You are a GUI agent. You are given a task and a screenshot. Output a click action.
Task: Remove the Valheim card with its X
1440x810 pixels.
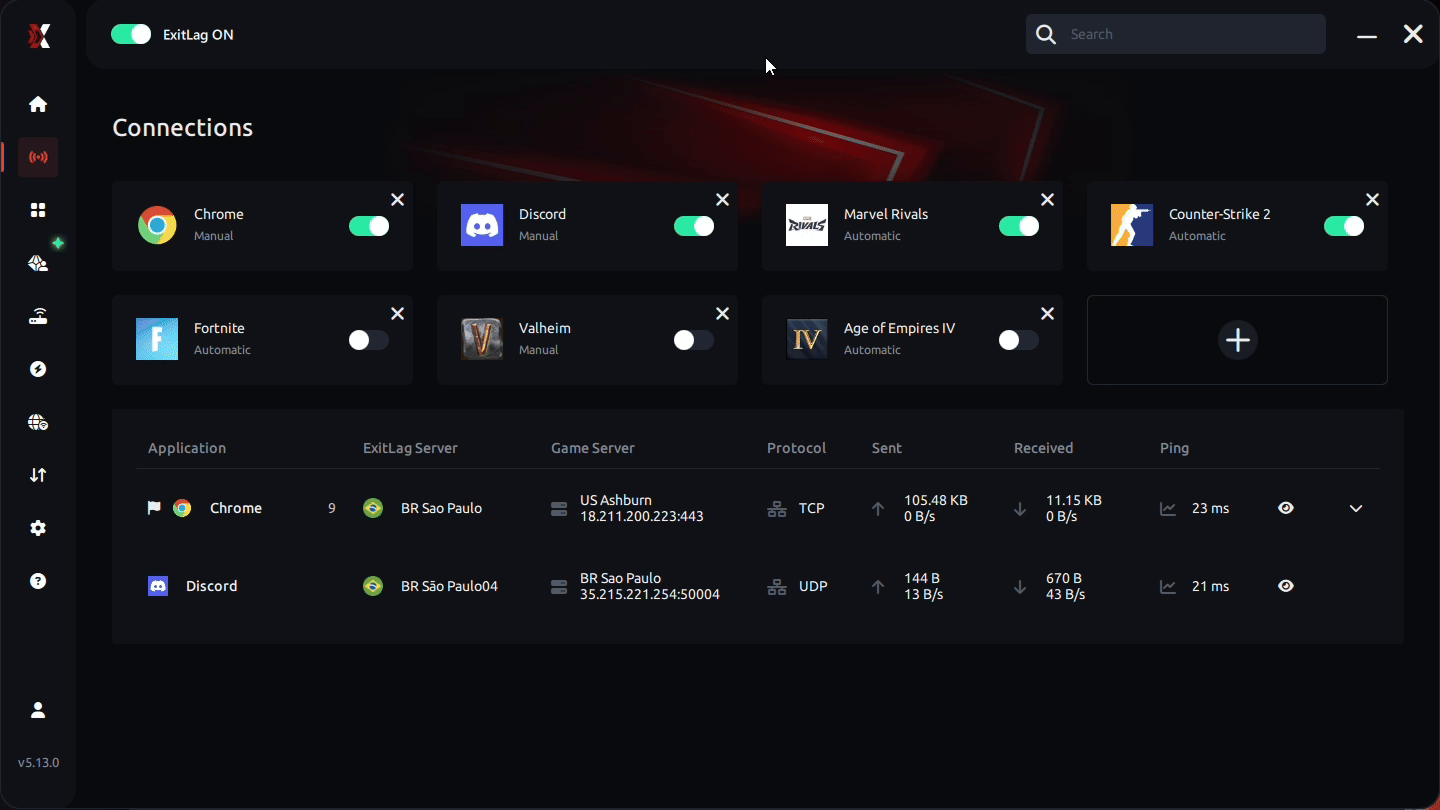(722, 314)
